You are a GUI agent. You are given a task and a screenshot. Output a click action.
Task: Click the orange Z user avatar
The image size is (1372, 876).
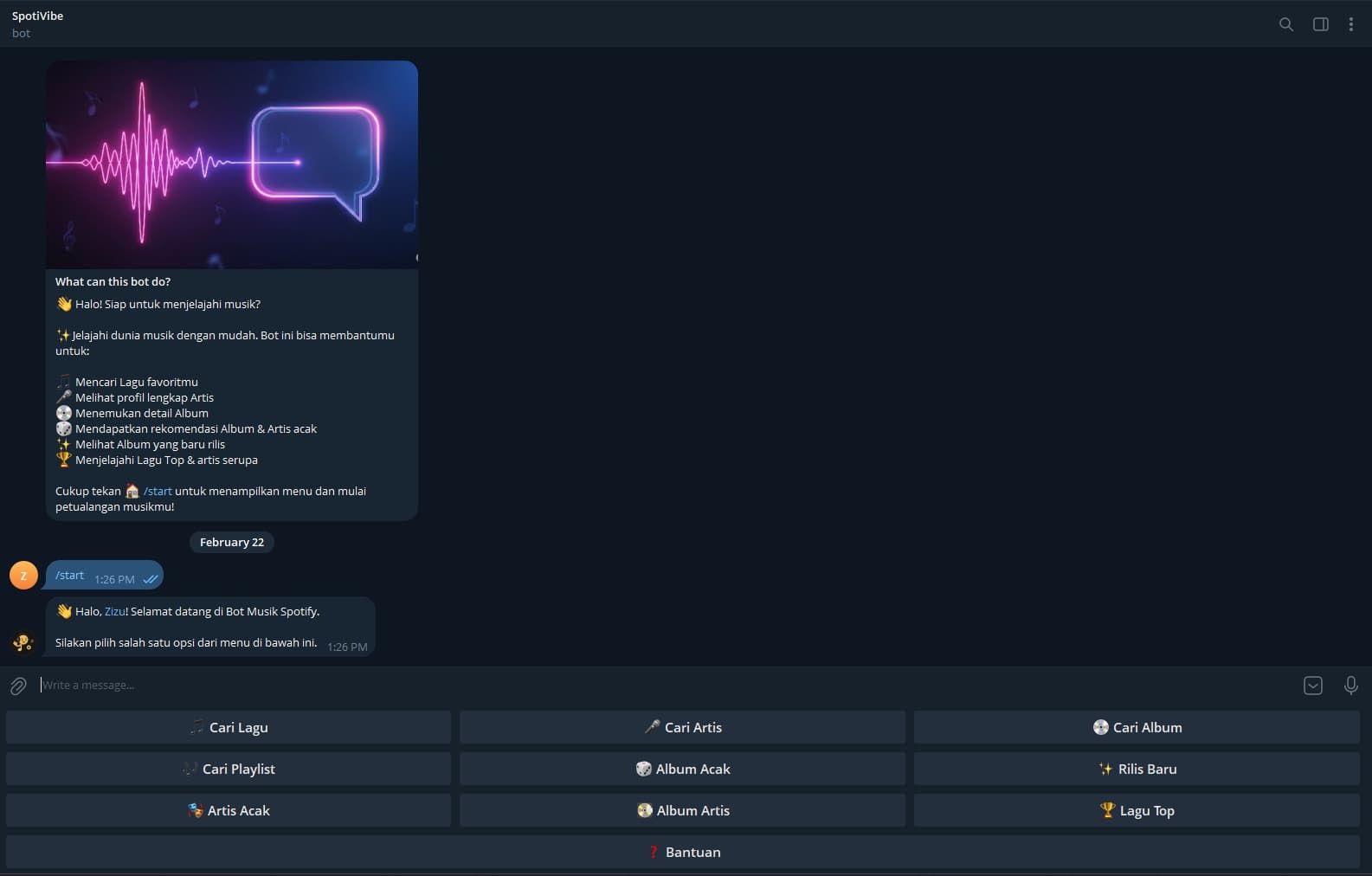pyautogui.click(x=23, y=576)
